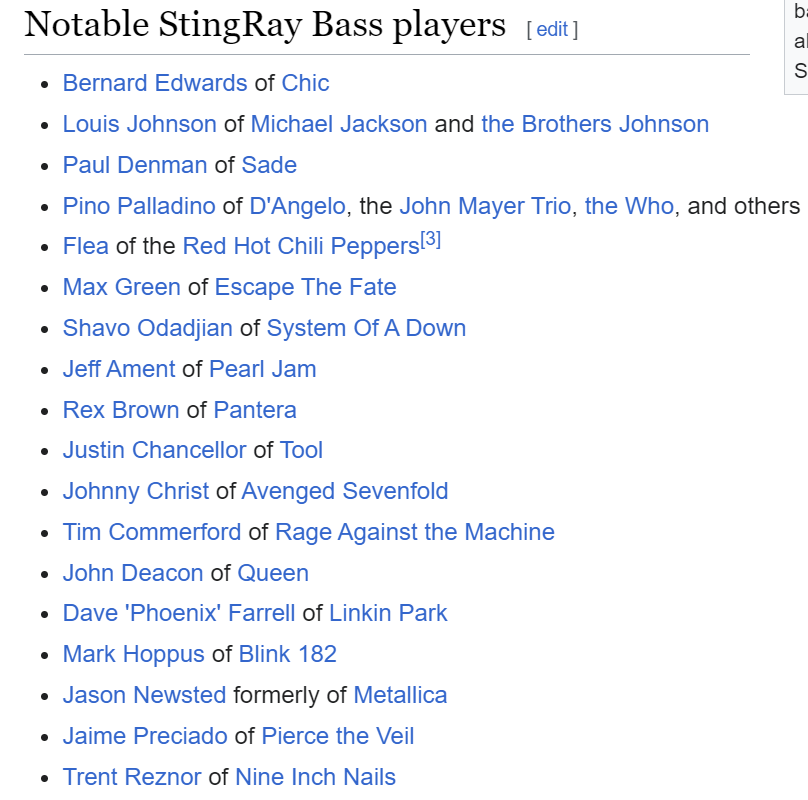Image resolution: width=808 pixels, height=800 pixels.
Task: Open the Brothers Johnson link
Action: 595,124
